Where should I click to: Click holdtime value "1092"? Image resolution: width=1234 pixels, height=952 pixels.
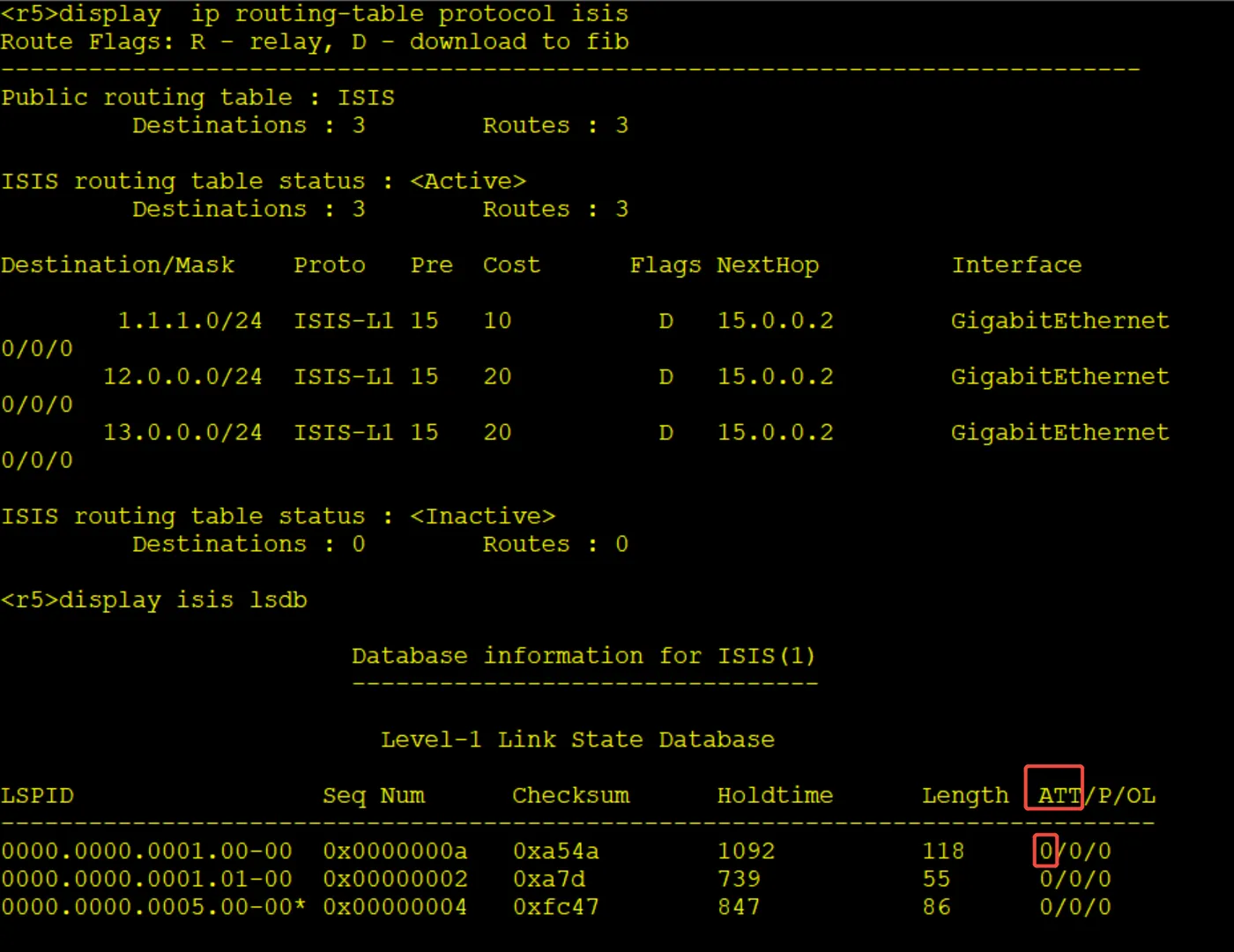point(747,852)
